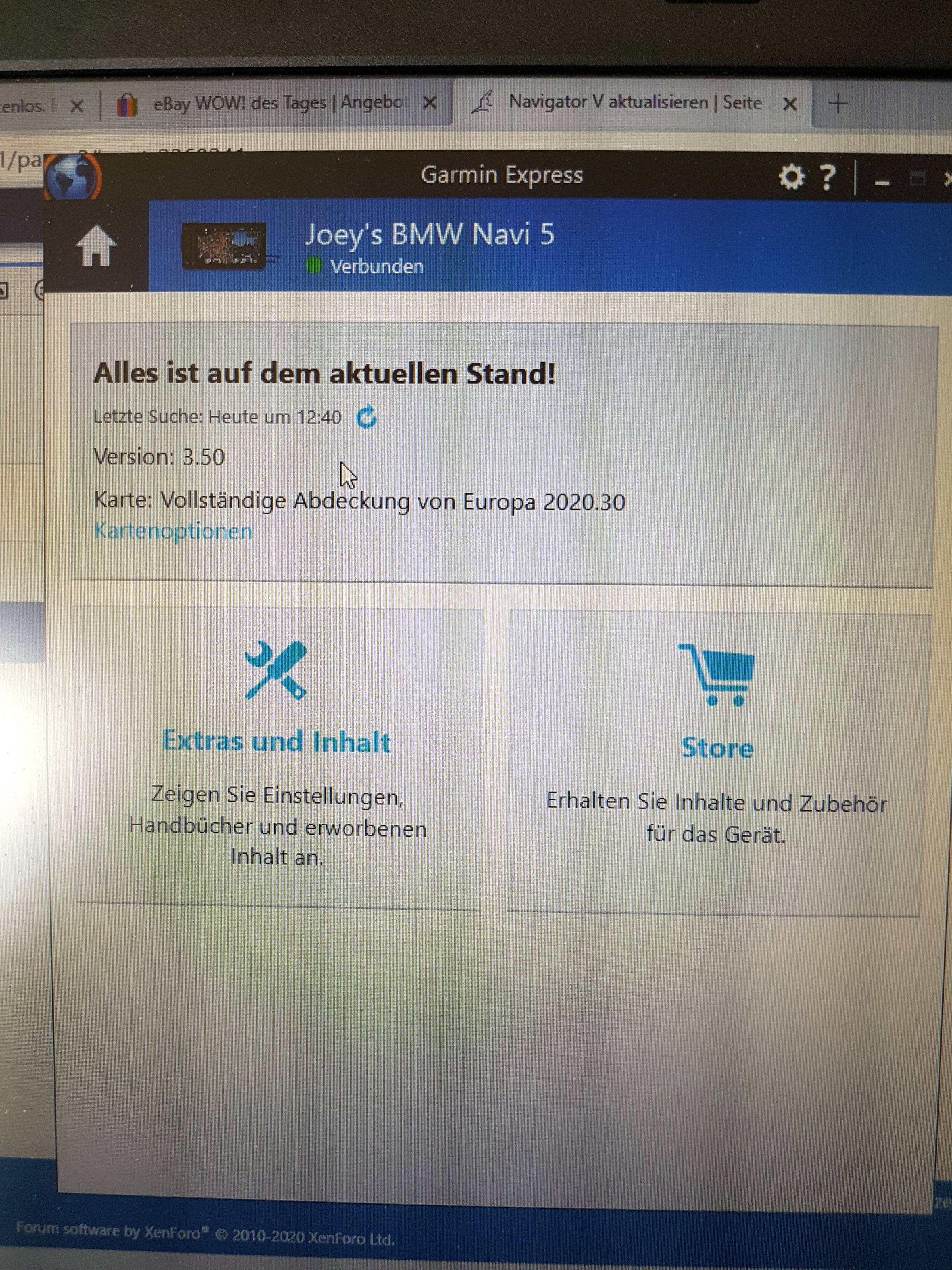
Task: Open Extras und Inhalt section
Action: 276,741
